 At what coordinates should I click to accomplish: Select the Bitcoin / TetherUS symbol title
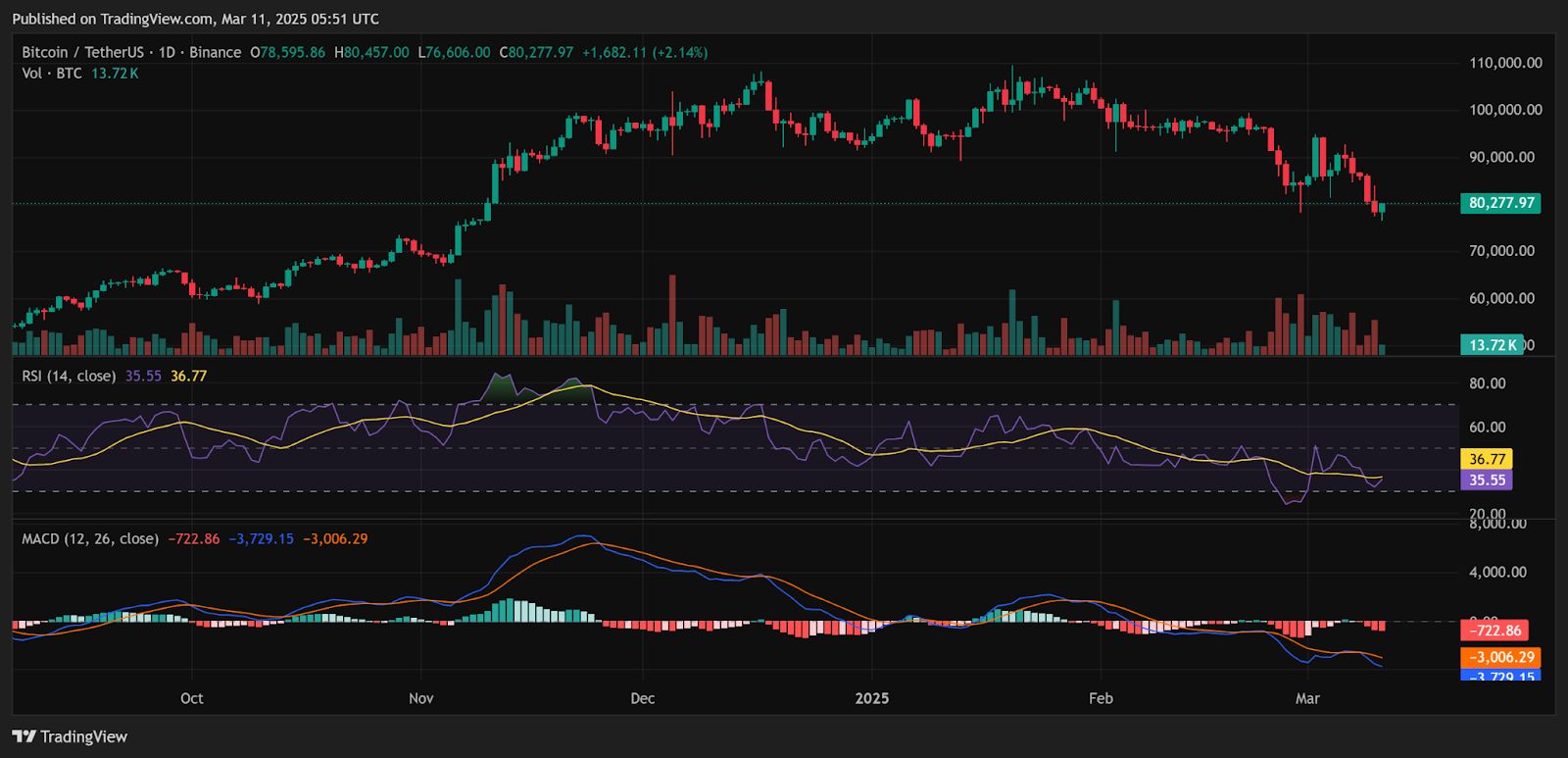[x=82, y=52]
